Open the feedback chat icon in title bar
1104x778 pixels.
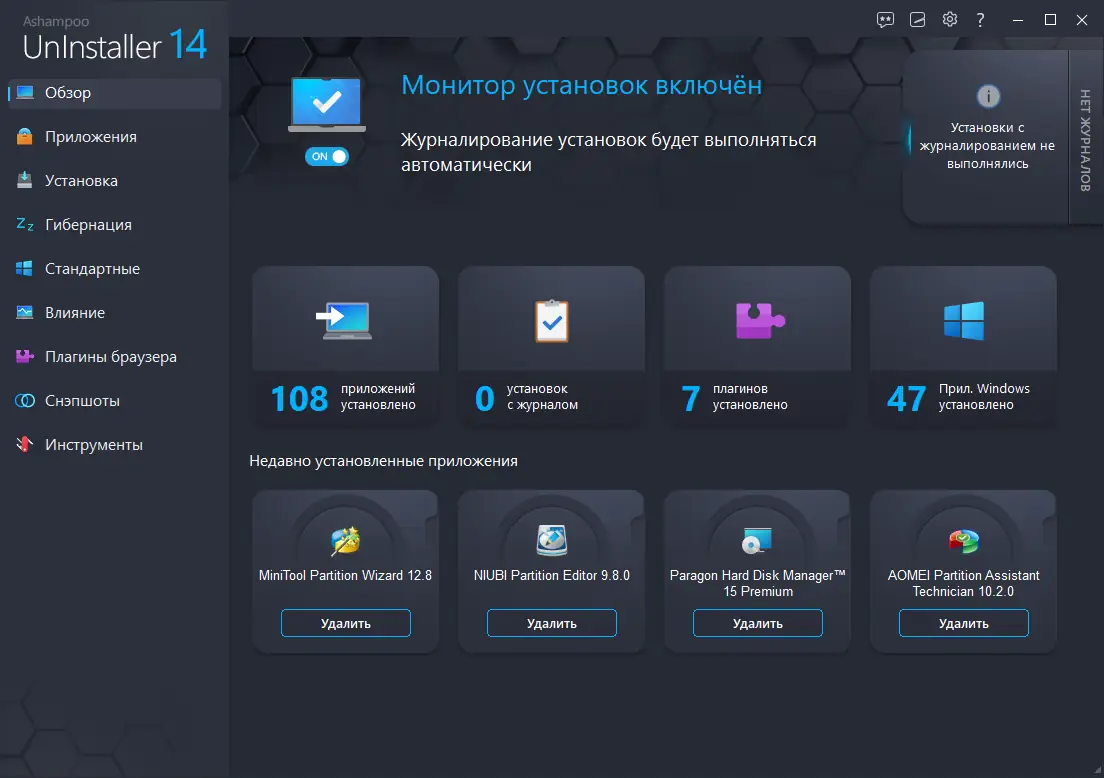885,20
